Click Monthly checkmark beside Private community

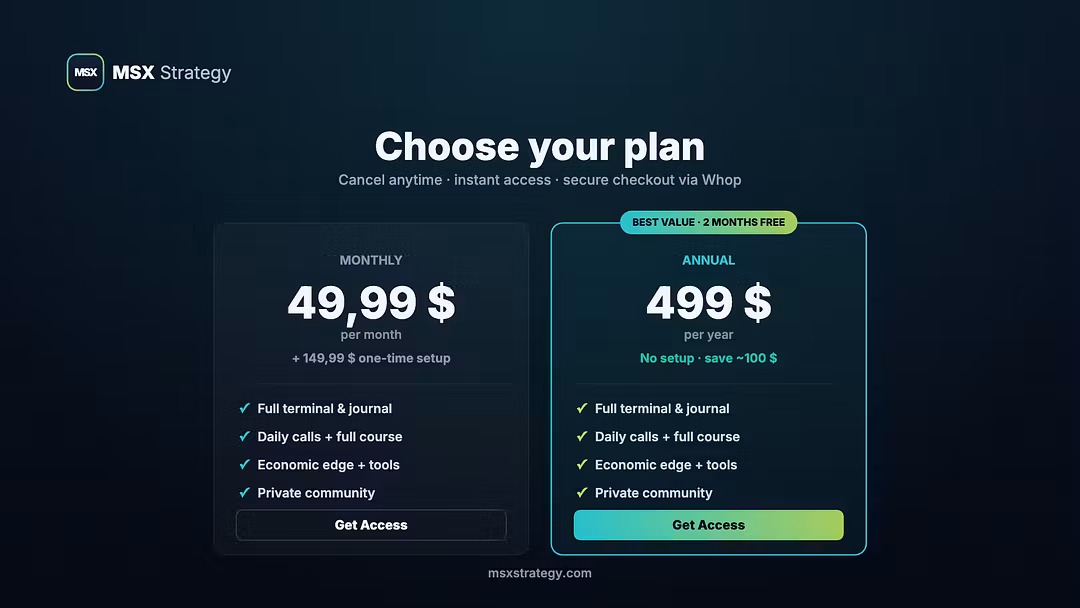point(245,493)
